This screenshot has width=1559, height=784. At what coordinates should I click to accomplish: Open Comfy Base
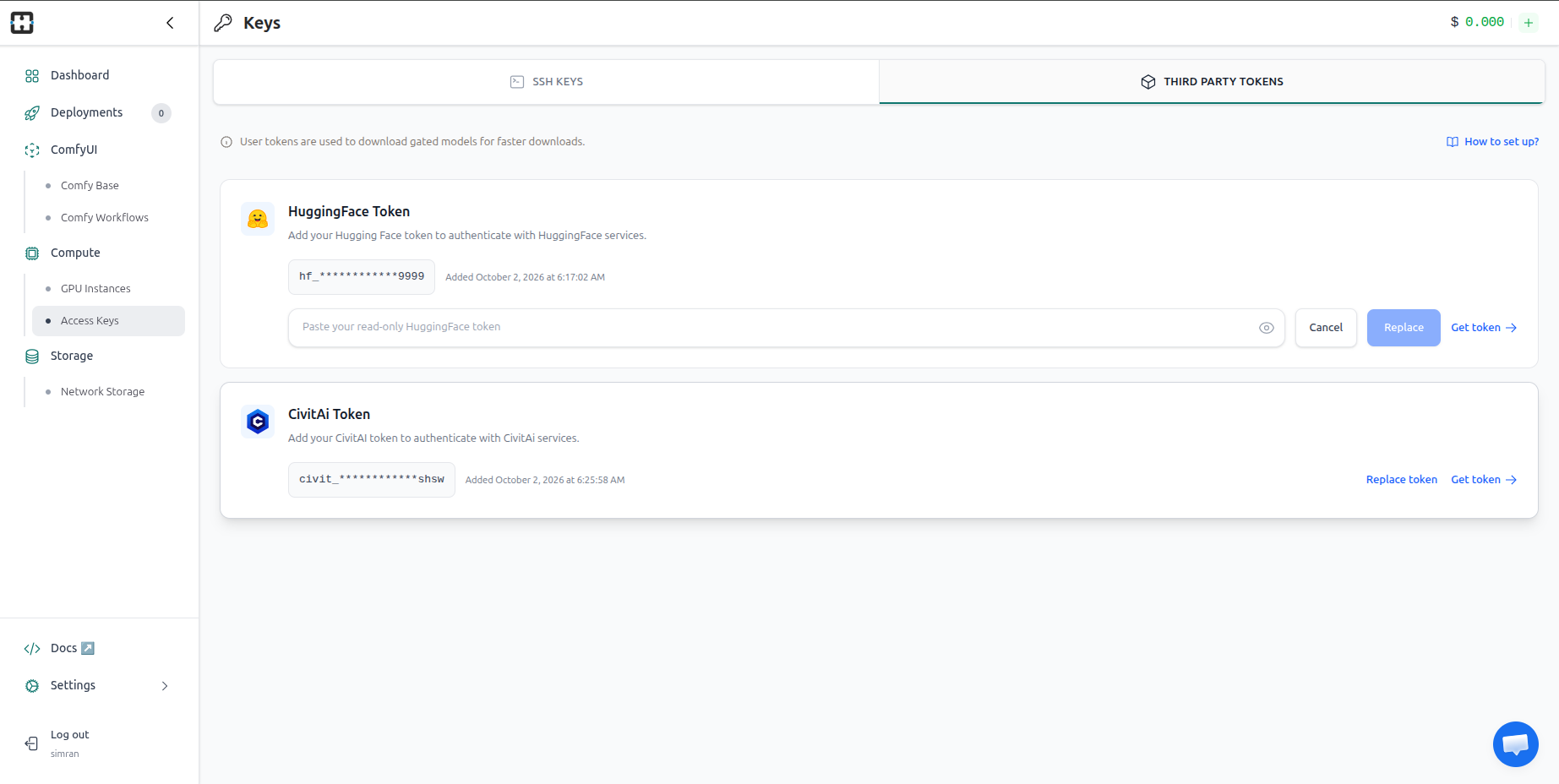point(90,185)
